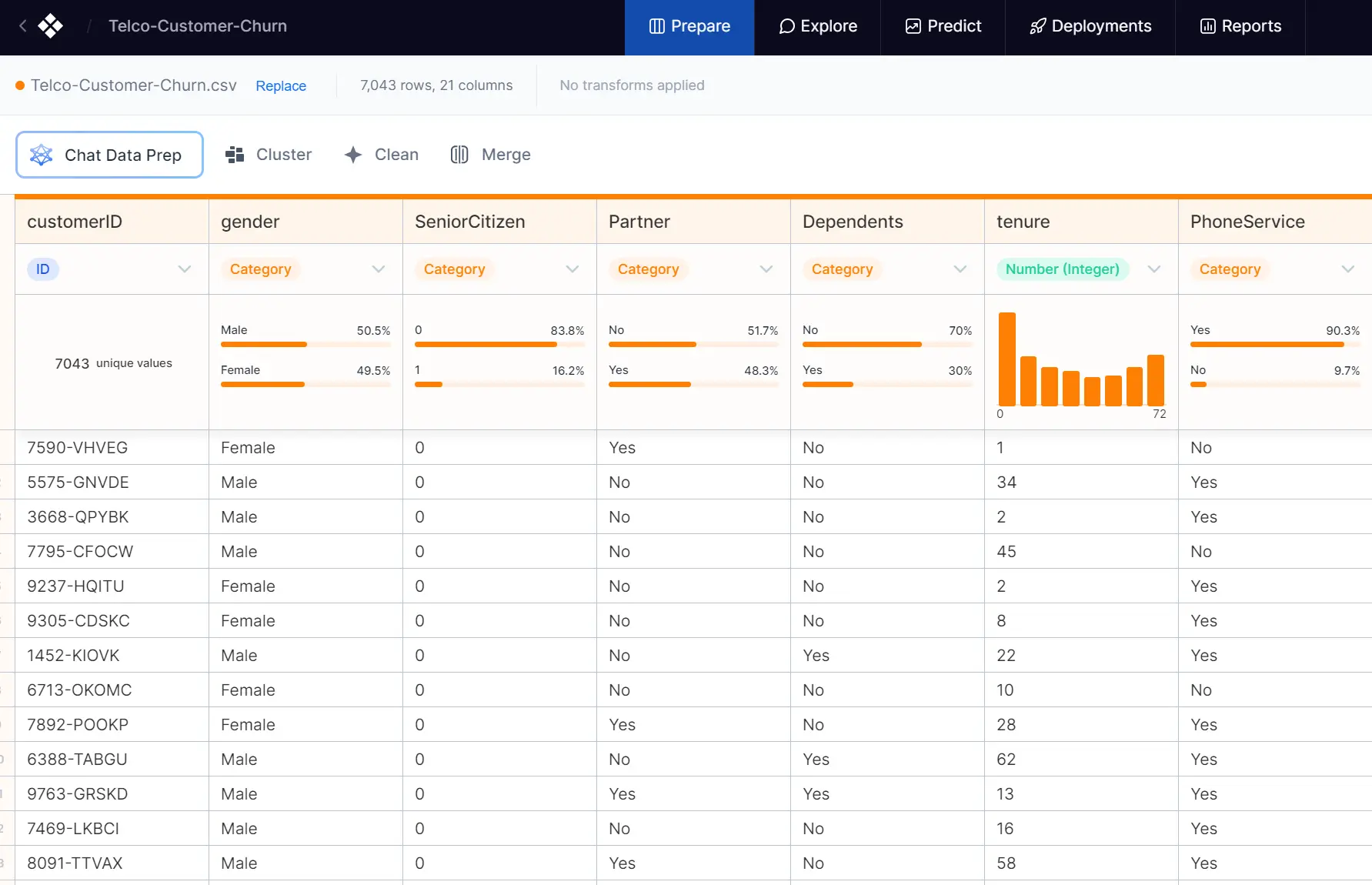Click the Chat Data Prep sparkle icon

pos(42,155)
